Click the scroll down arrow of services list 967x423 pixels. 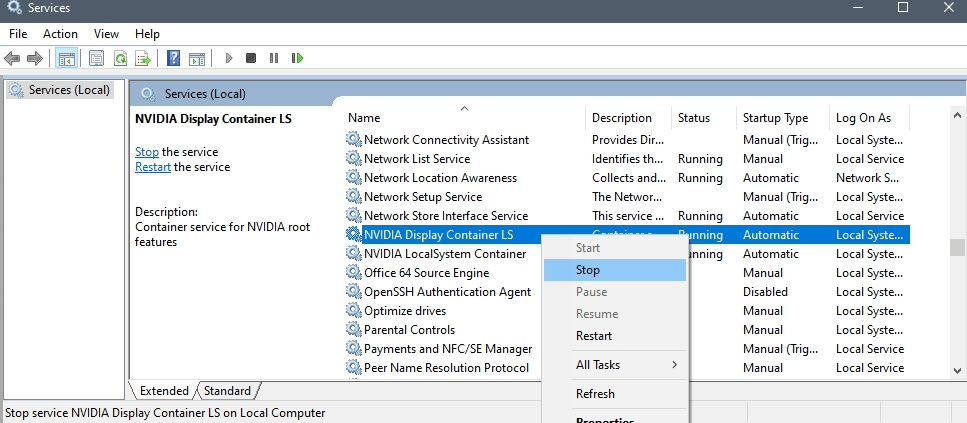[957, 371]
